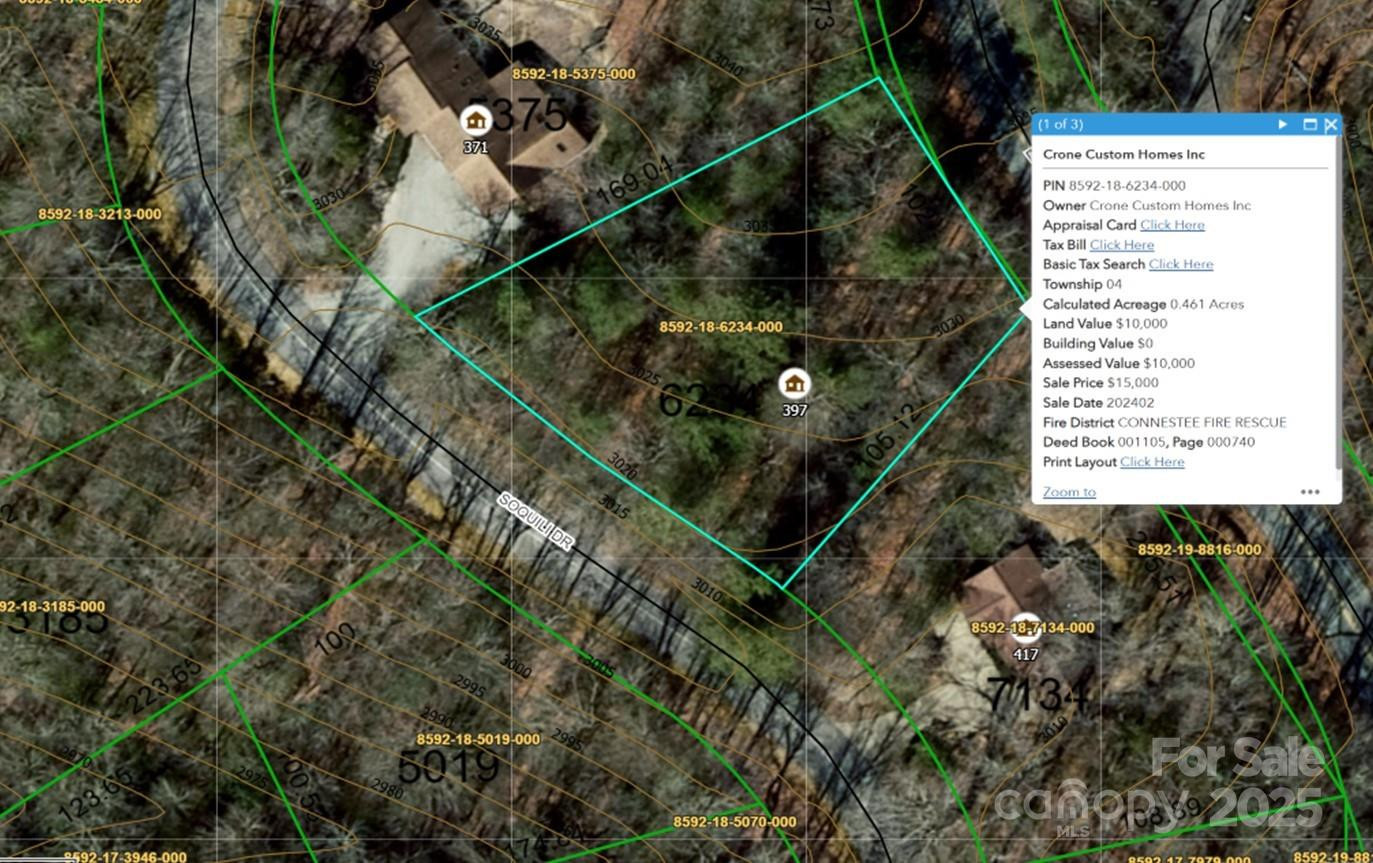Click the next feature arrow in the popup header

click(1283, 124)
